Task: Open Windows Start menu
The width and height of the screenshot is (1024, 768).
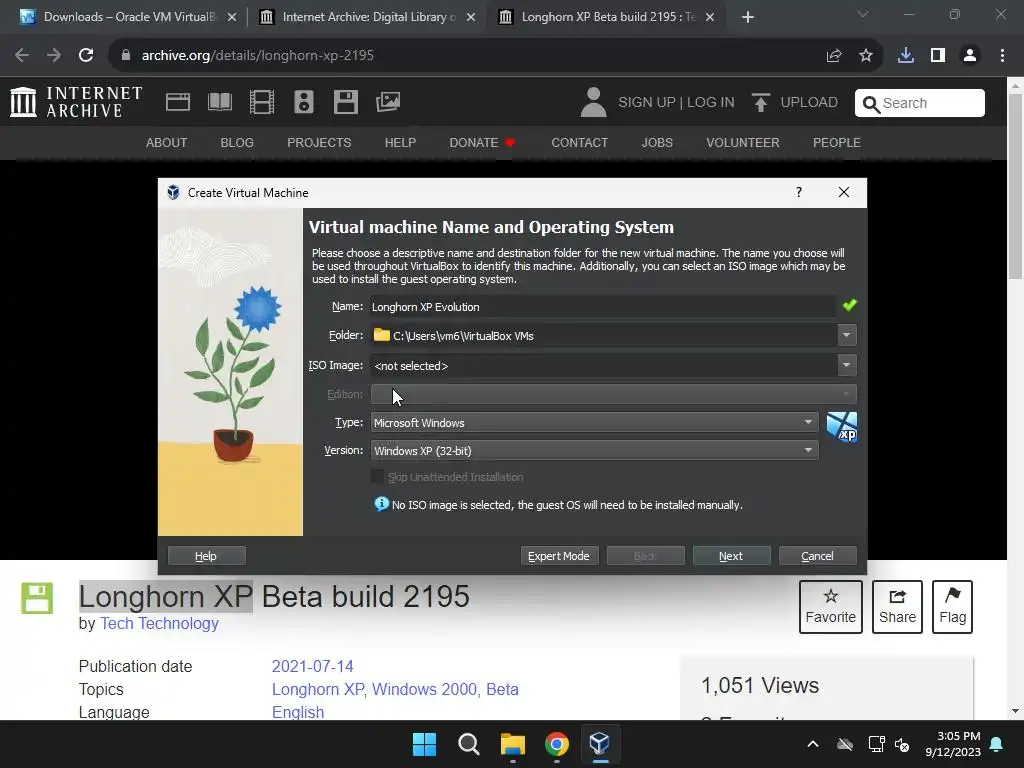Action: tap(424, 744)
